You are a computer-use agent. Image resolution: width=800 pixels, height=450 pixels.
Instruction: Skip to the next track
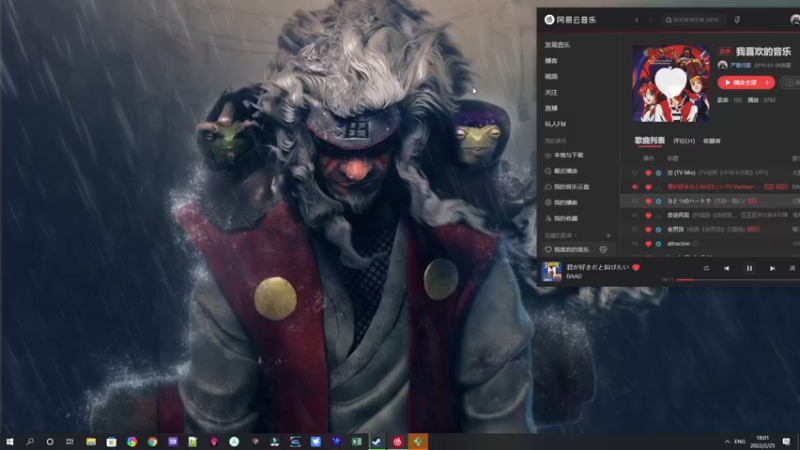coord(772,268)
